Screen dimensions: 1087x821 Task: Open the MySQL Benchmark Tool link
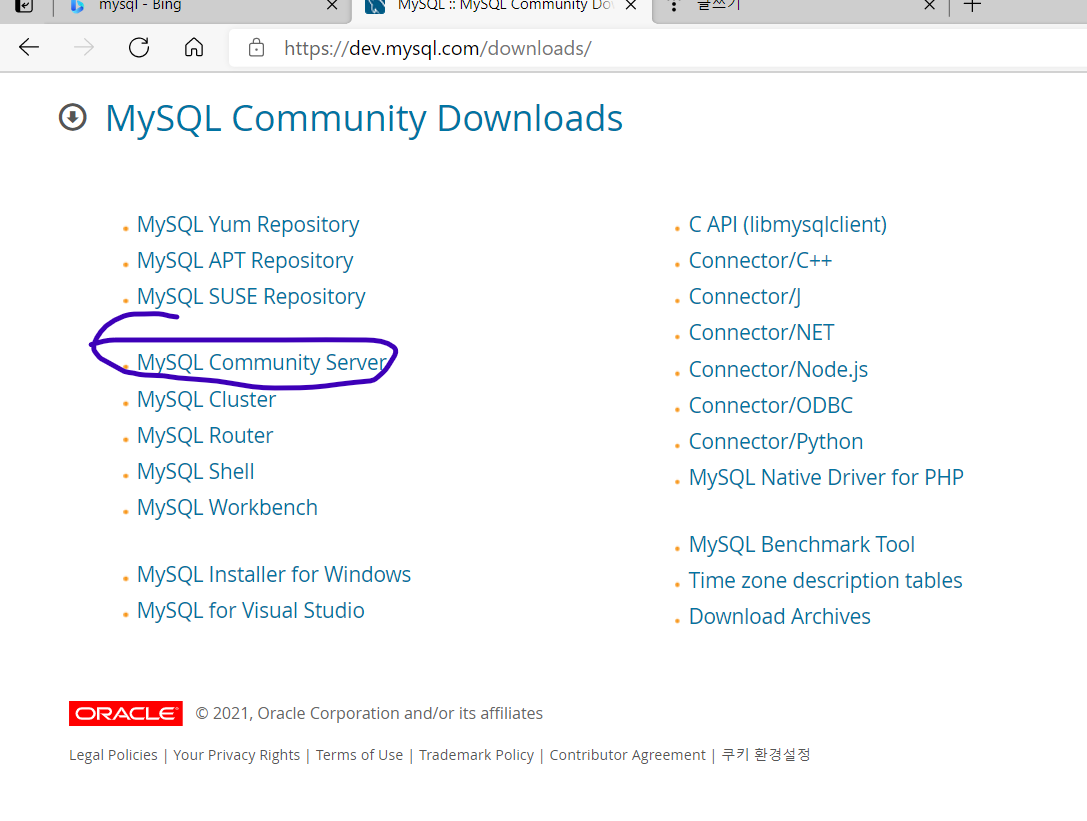(801, 544)
